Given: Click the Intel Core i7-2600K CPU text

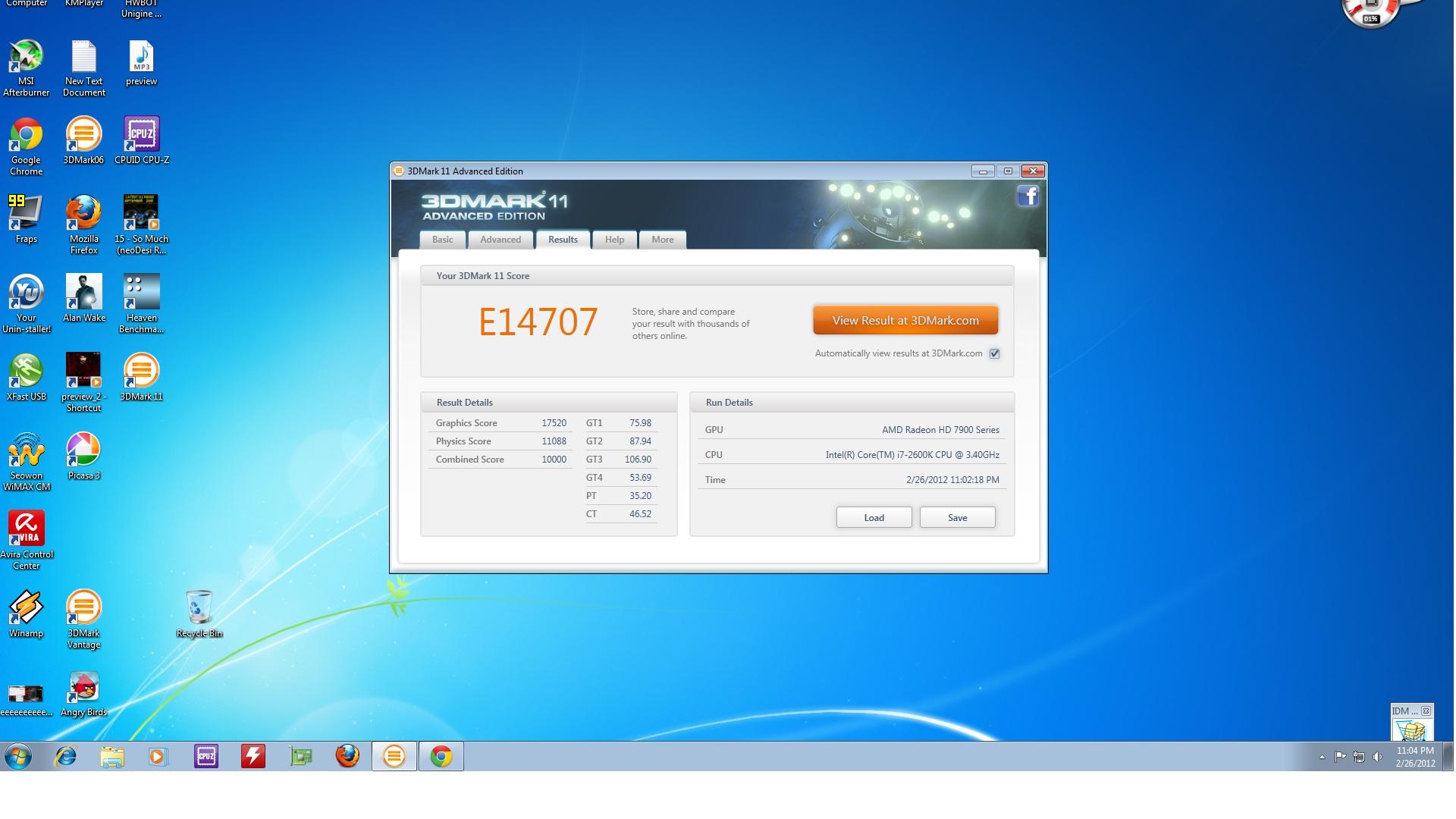Looking at the screenshot, I should coord(912,455).
